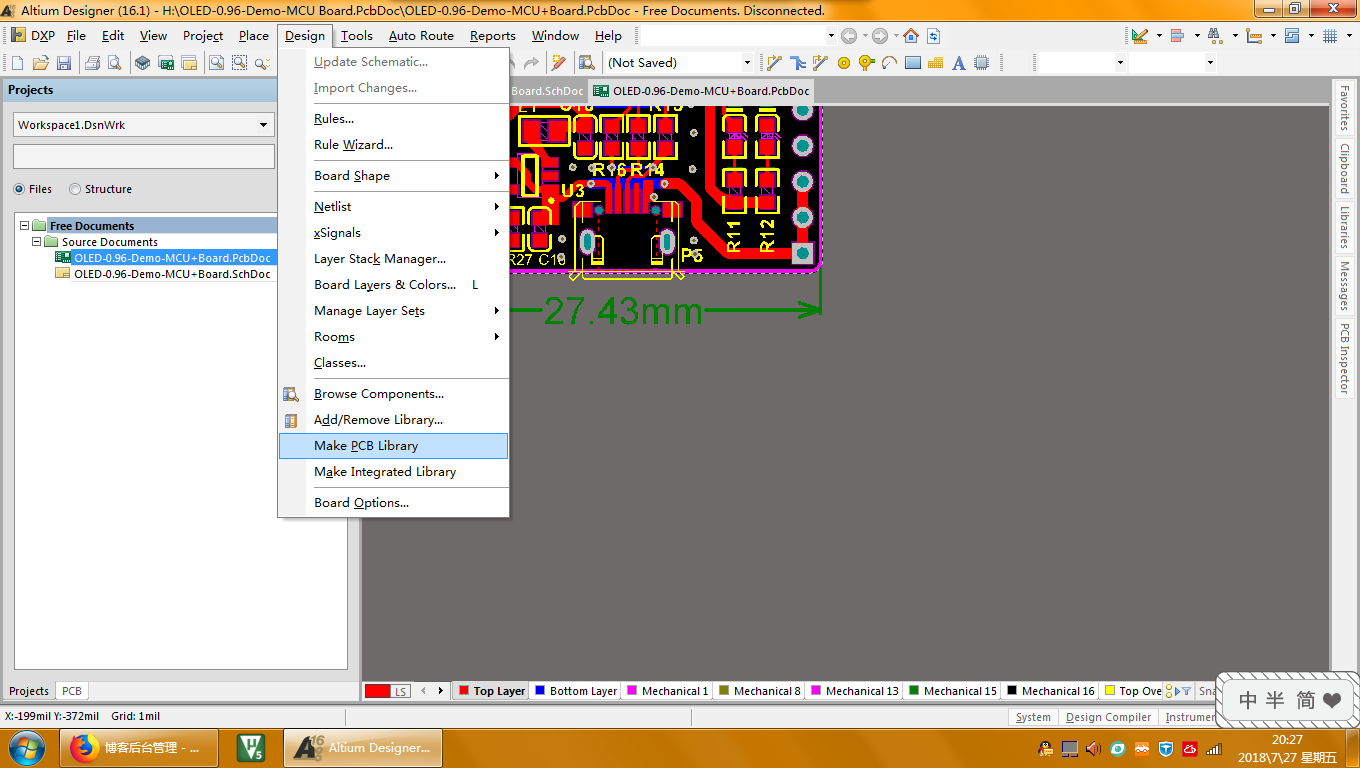Click the Home navigation icon
This screenshot has height=768, width=1360.
[911, 36]
